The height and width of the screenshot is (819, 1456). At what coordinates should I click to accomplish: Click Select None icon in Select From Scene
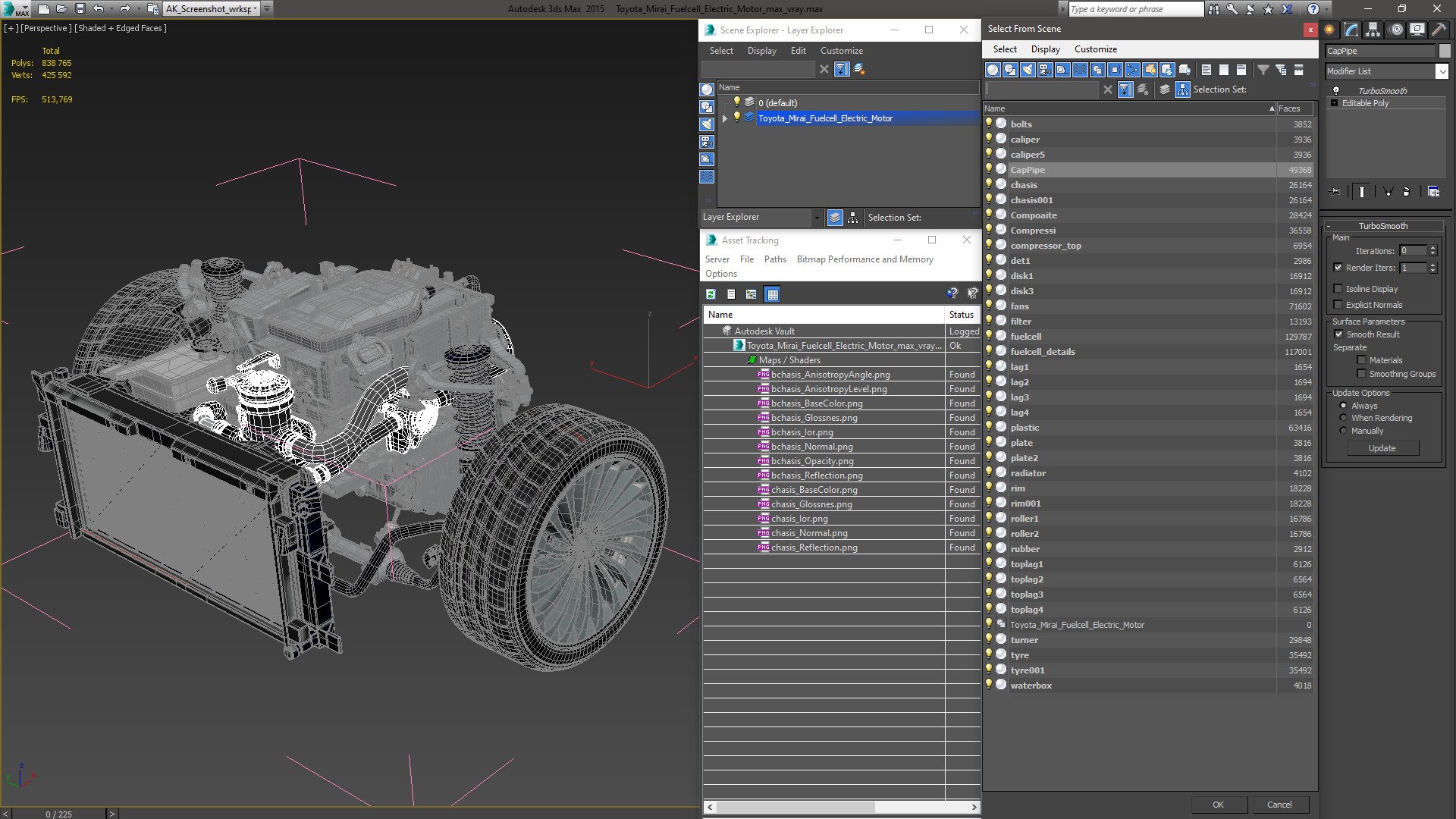[x=1224, y=70]
